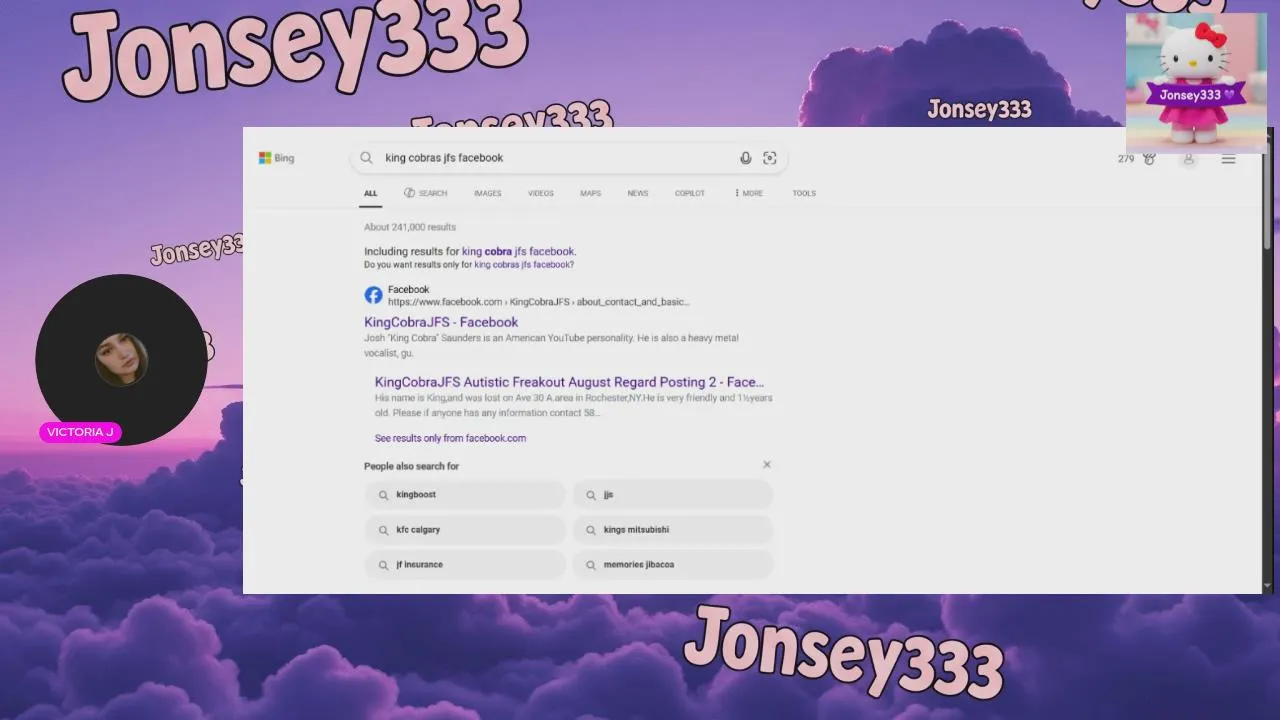Open the COPILOT tab
This screenshot has width=1280, height=720.
(690, 193)
